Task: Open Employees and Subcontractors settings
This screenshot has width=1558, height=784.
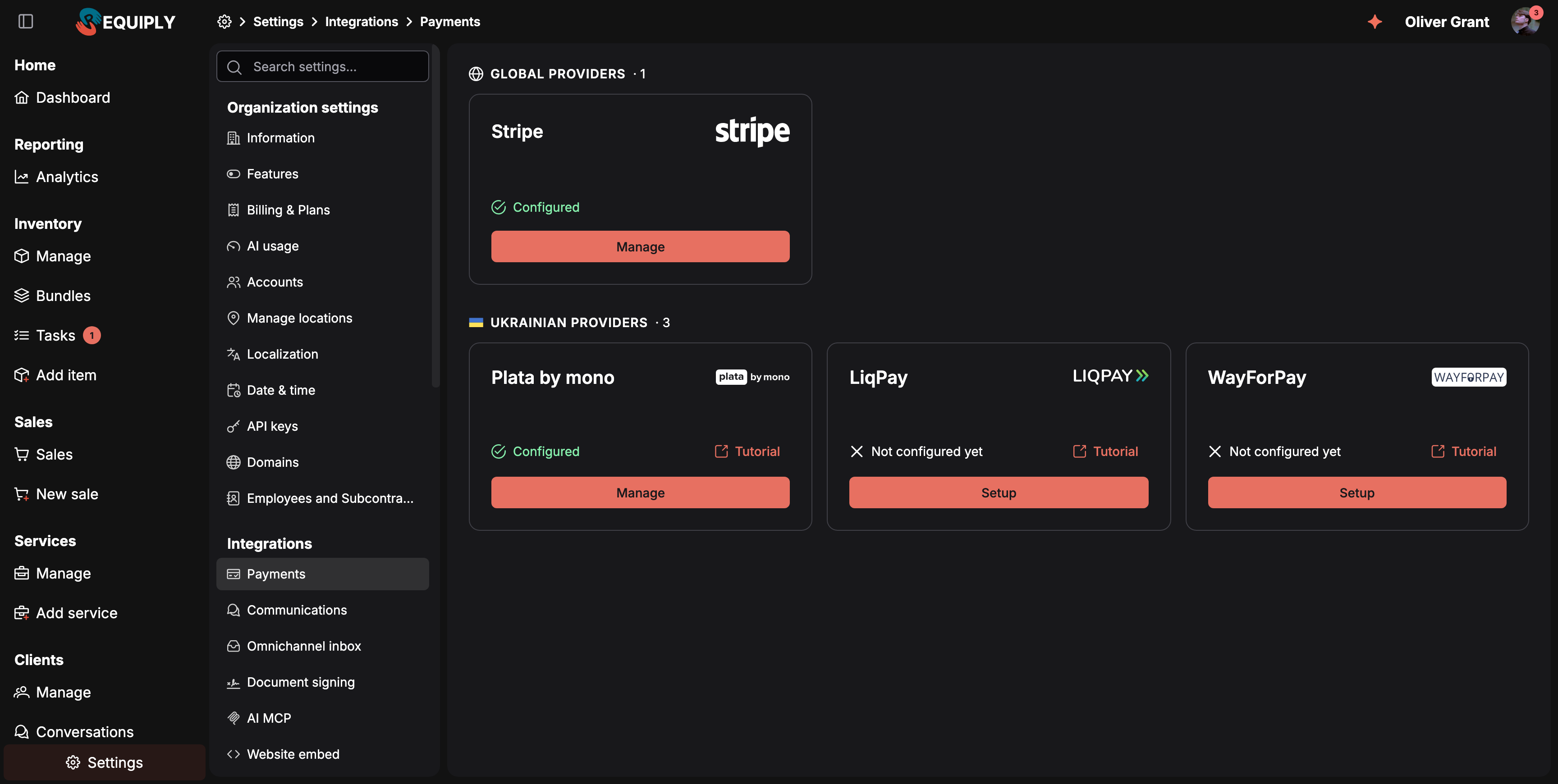Action: pos(322,499)
